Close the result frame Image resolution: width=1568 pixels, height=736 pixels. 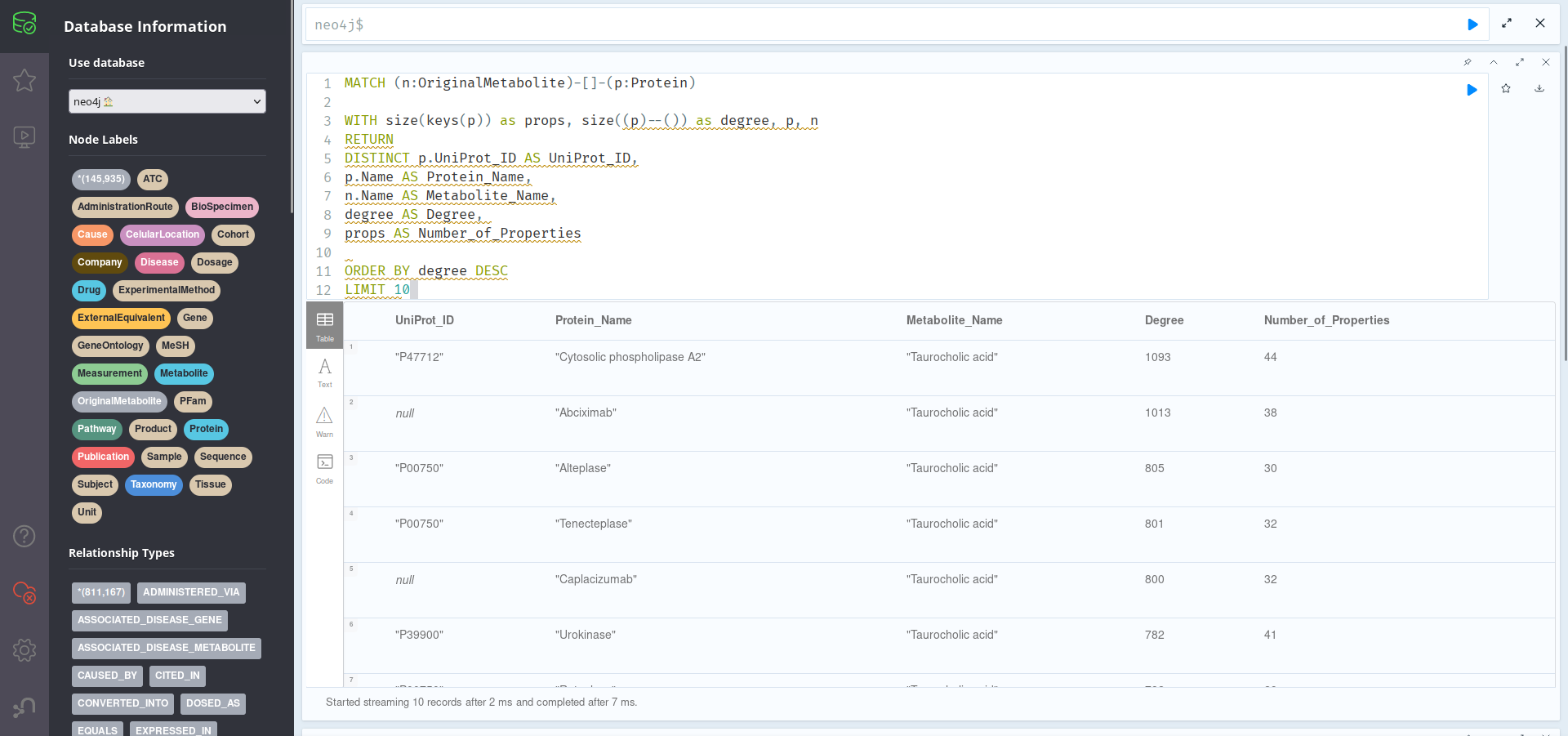click(1546, 63)
